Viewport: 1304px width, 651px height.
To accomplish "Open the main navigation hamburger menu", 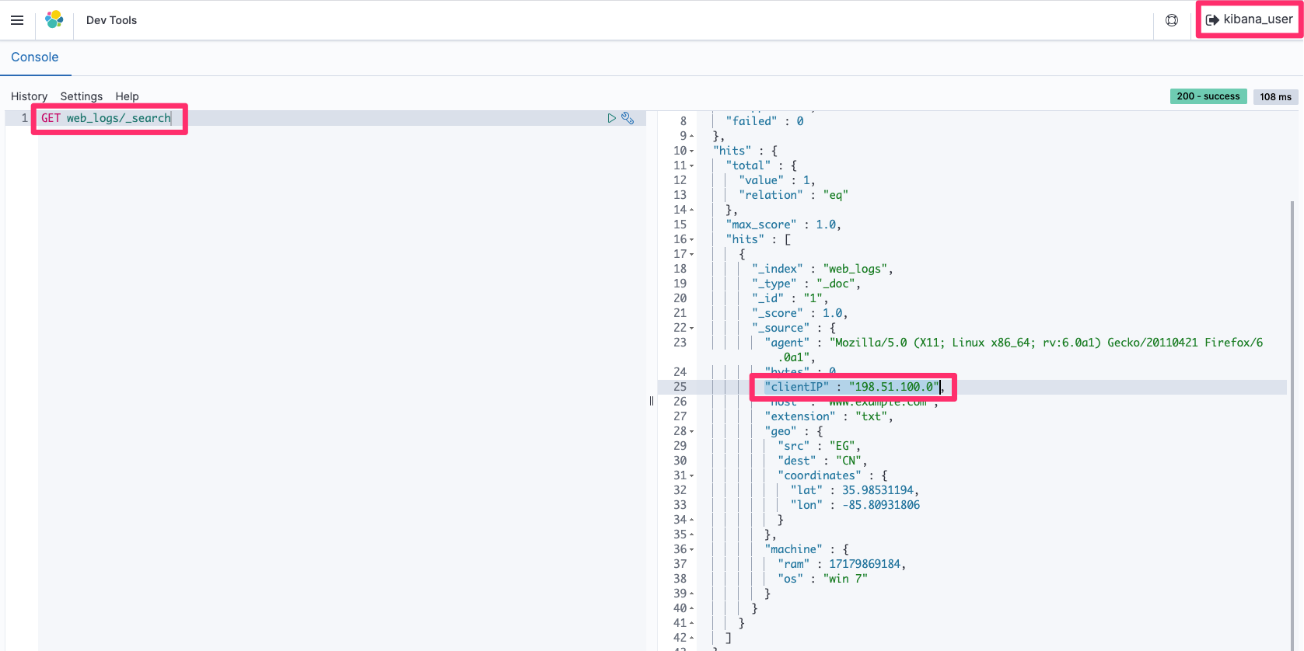I will [x=16, y=20].
